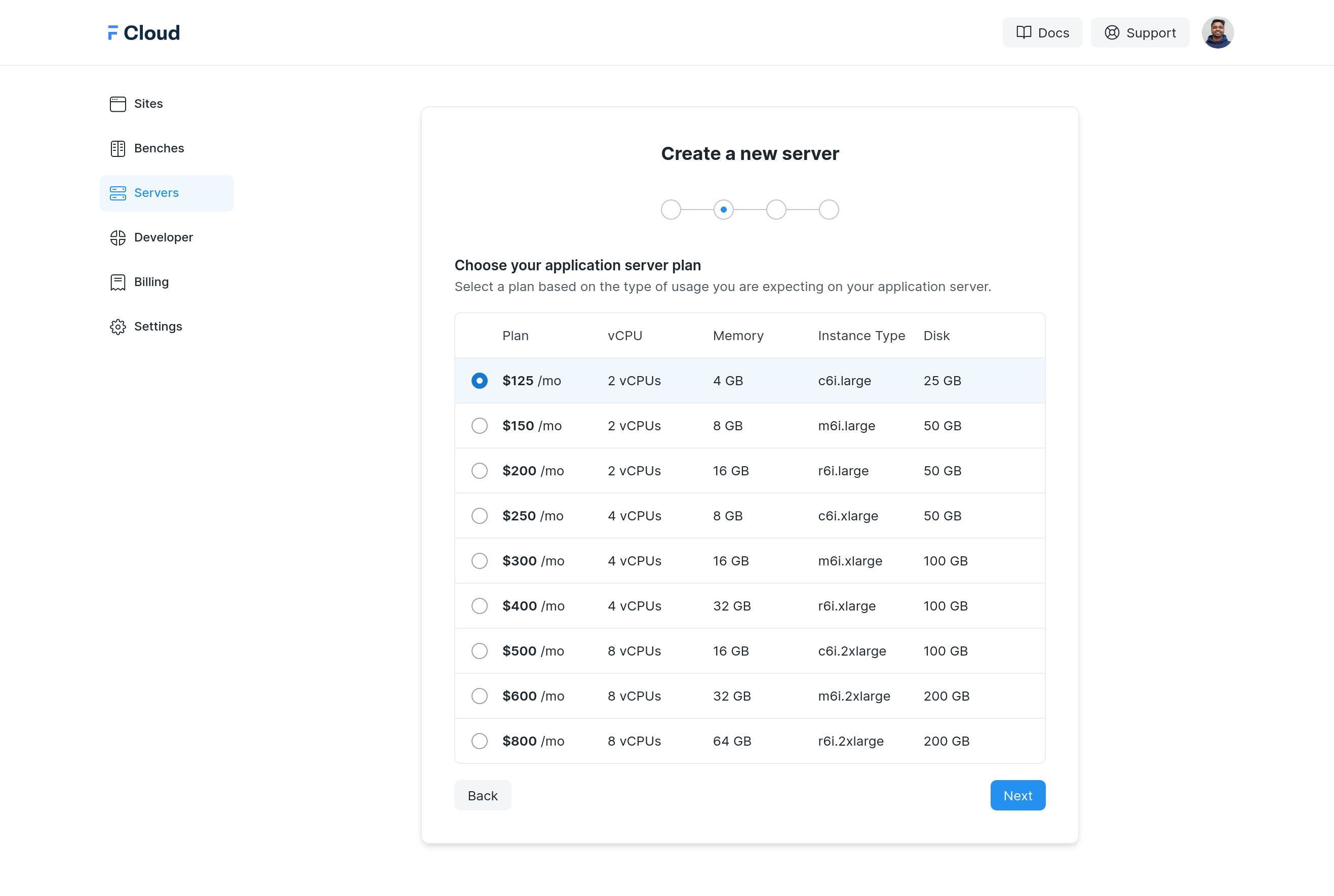Click step 4 progress indicator
This screenshot has width=1334, height=896.
click(x=828, y=210)
